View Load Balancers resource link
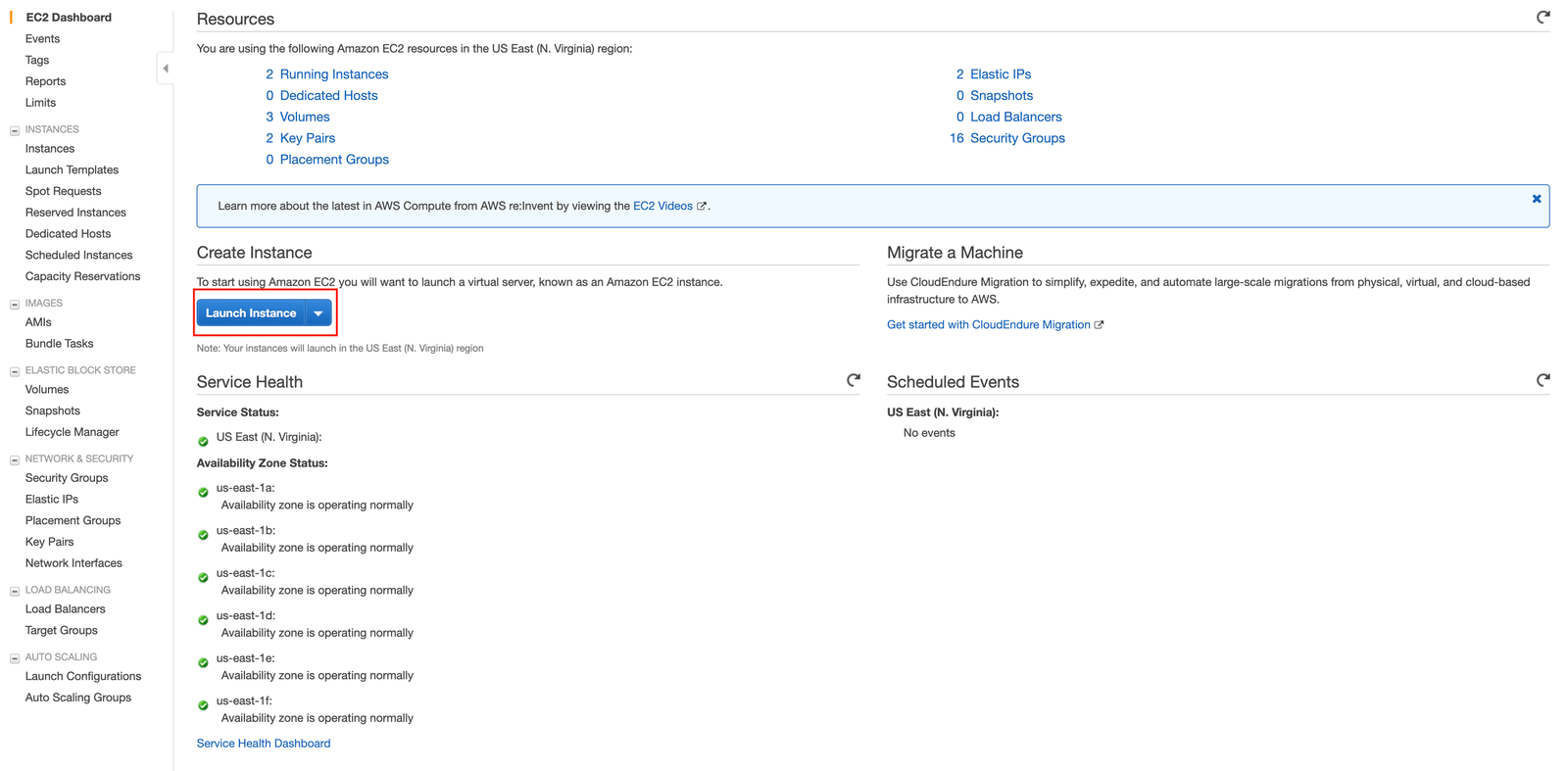1568x771 pixels. click(1016, 118)
